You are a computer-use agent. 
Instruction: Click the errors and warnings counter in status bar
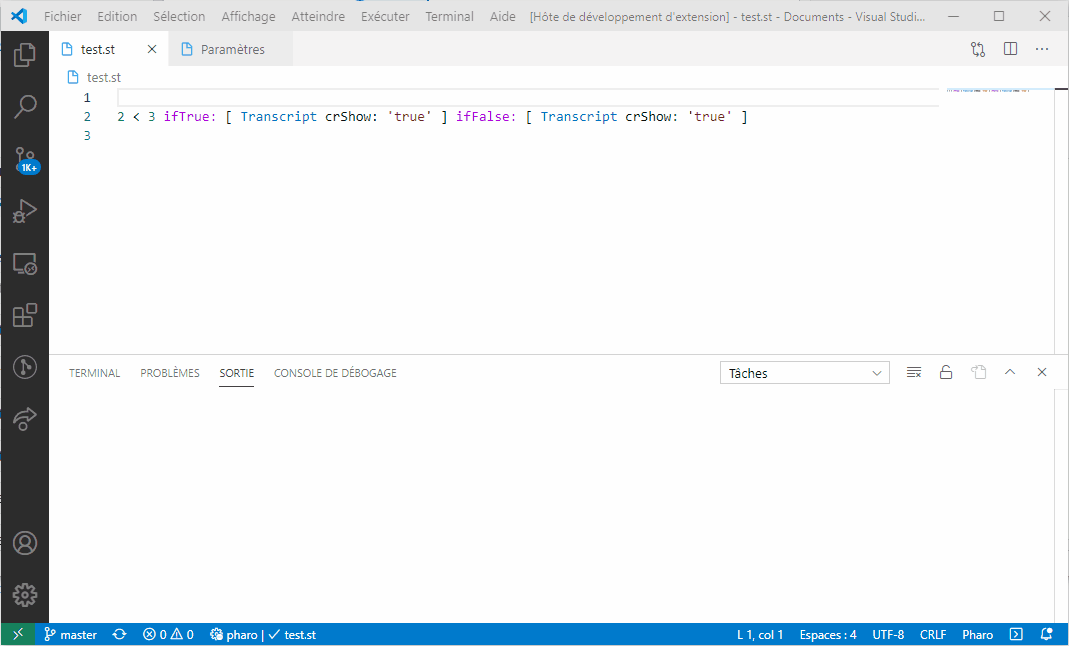coord(168,633)
